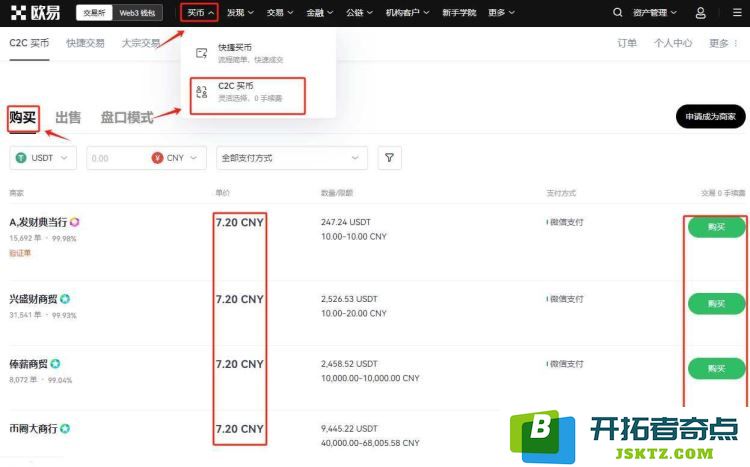Click verification badge next to 币圈大商行

(65, 429)
